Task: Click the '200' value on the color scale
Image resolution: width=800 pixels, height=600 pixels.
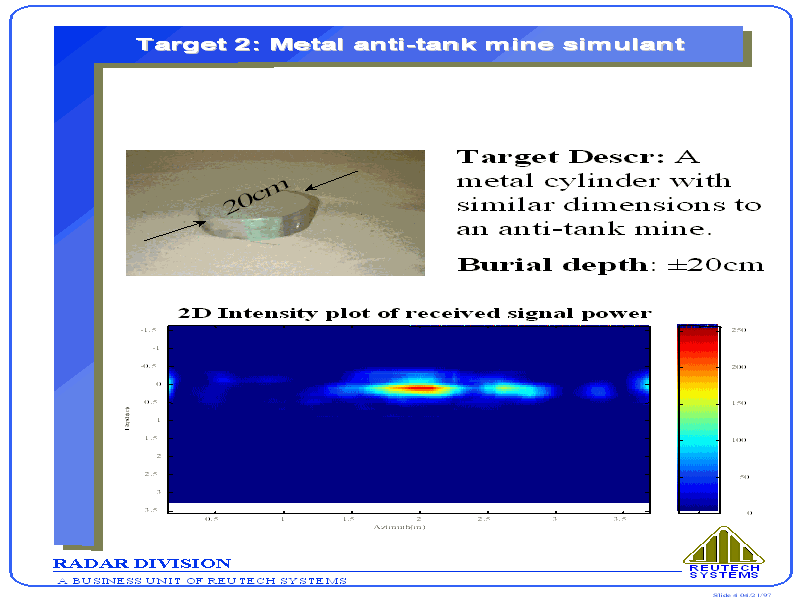Action: tap(739, 367)
